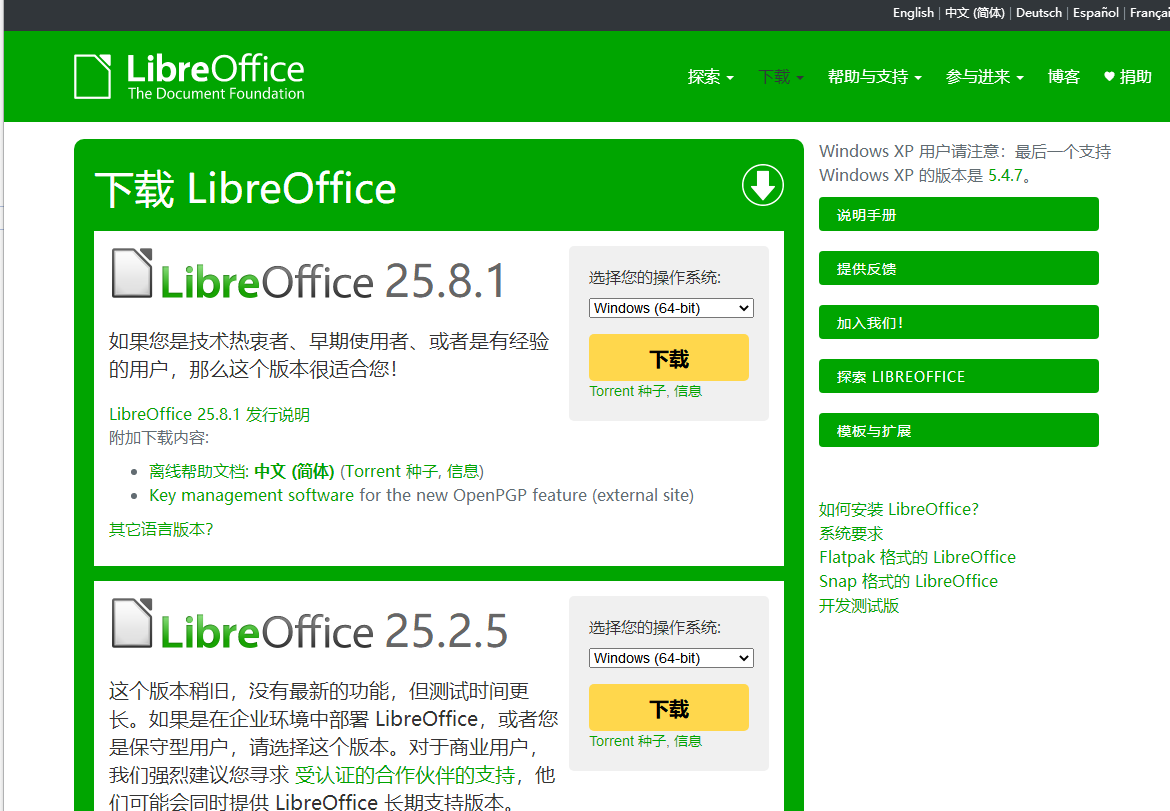Viewport: 1170px width, 811px height.
Task: Open the 系统要求 link
Action: click(x=851, y=533)
